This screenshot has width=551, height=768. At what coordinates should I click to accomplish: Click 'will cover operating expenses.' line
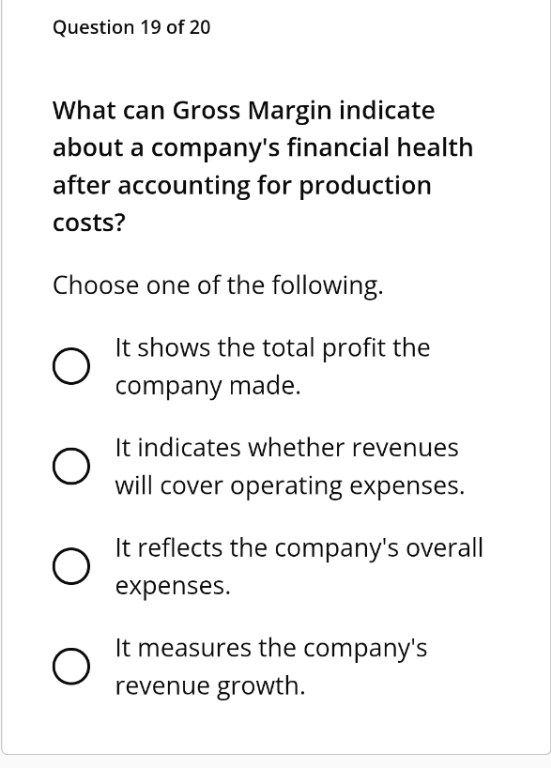[x=289, y=486]
